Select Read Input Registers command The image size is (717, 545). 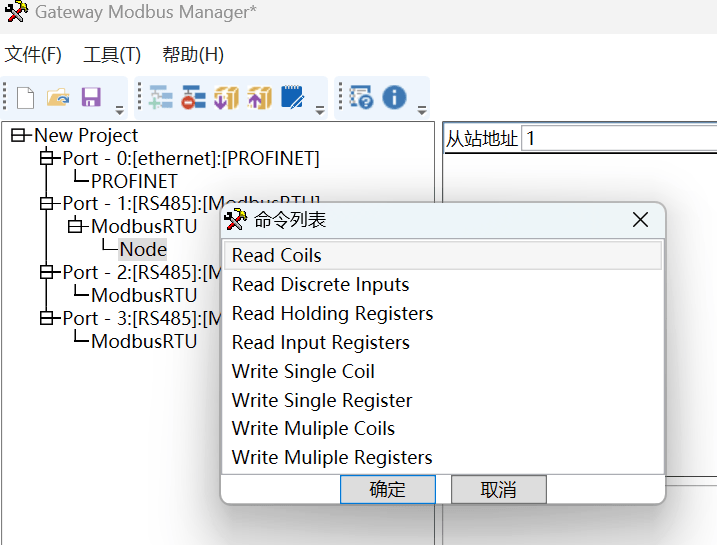tap(443, 342)
